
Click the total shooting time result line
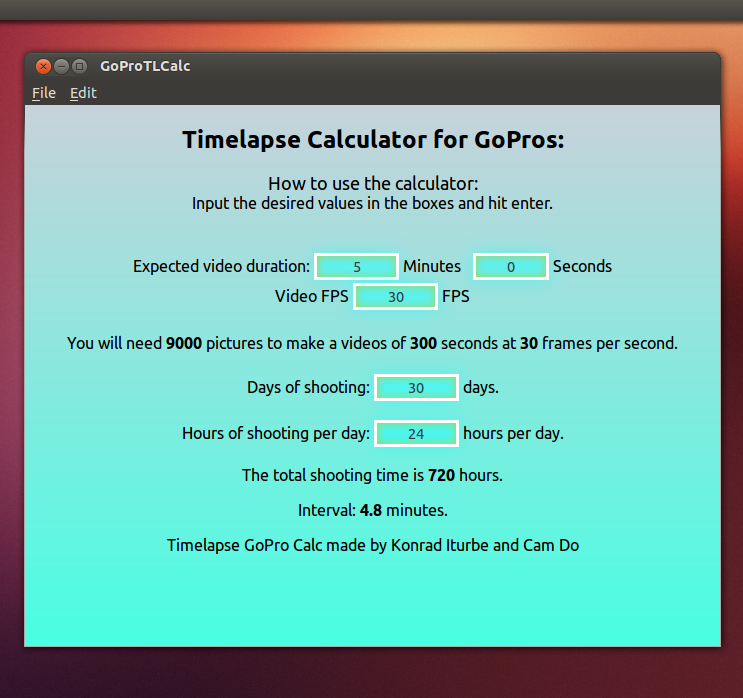tap(372, 475)
